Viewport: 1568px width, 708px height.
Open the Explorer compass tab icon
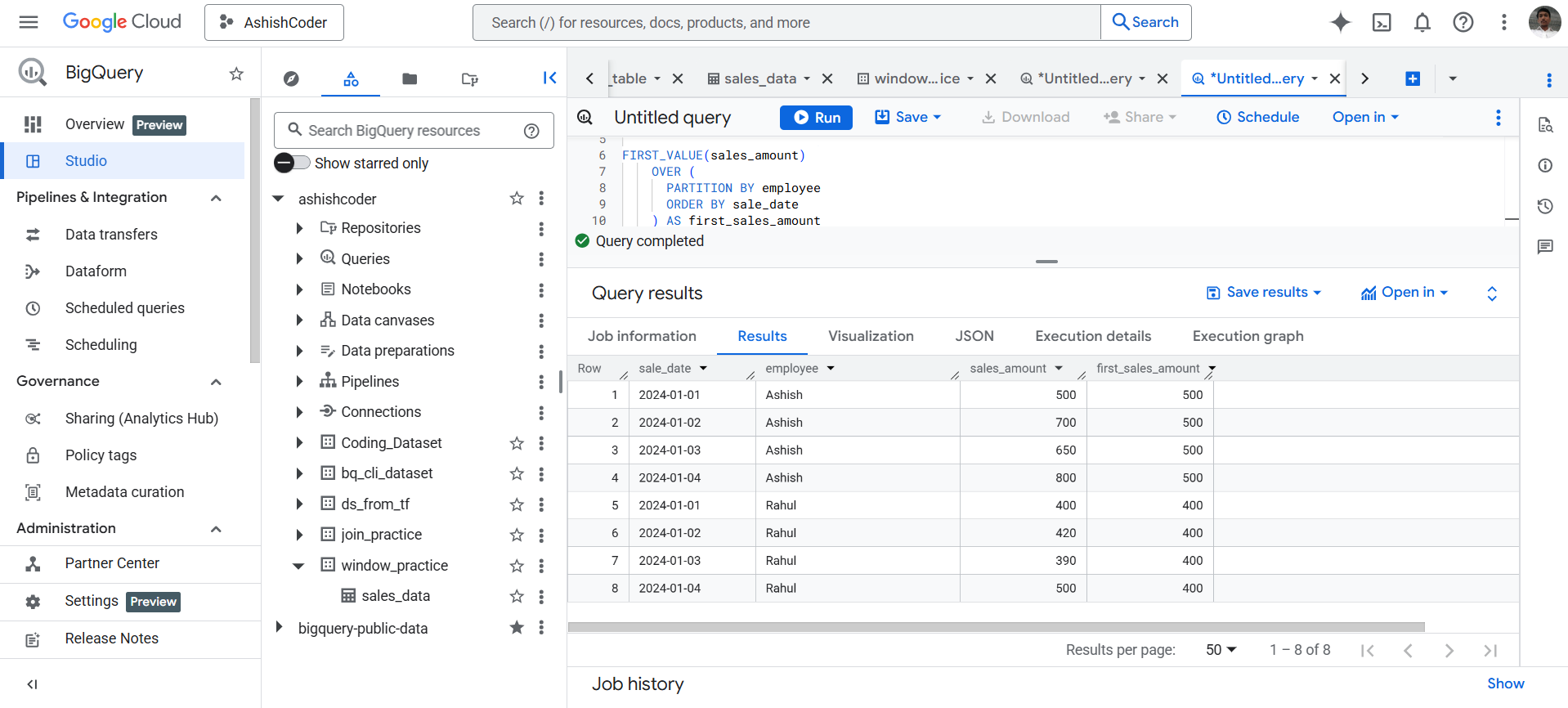[291, 78]
